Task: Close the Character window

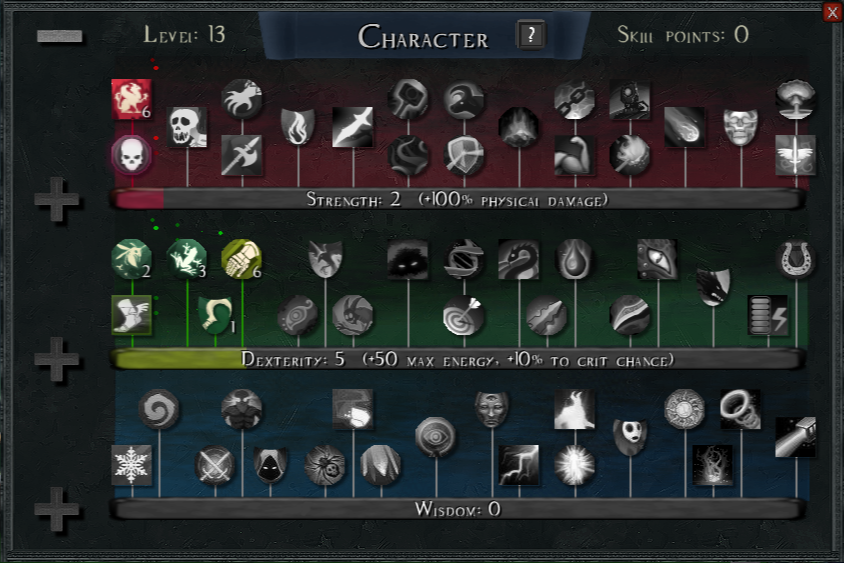Action: [833, 12]
